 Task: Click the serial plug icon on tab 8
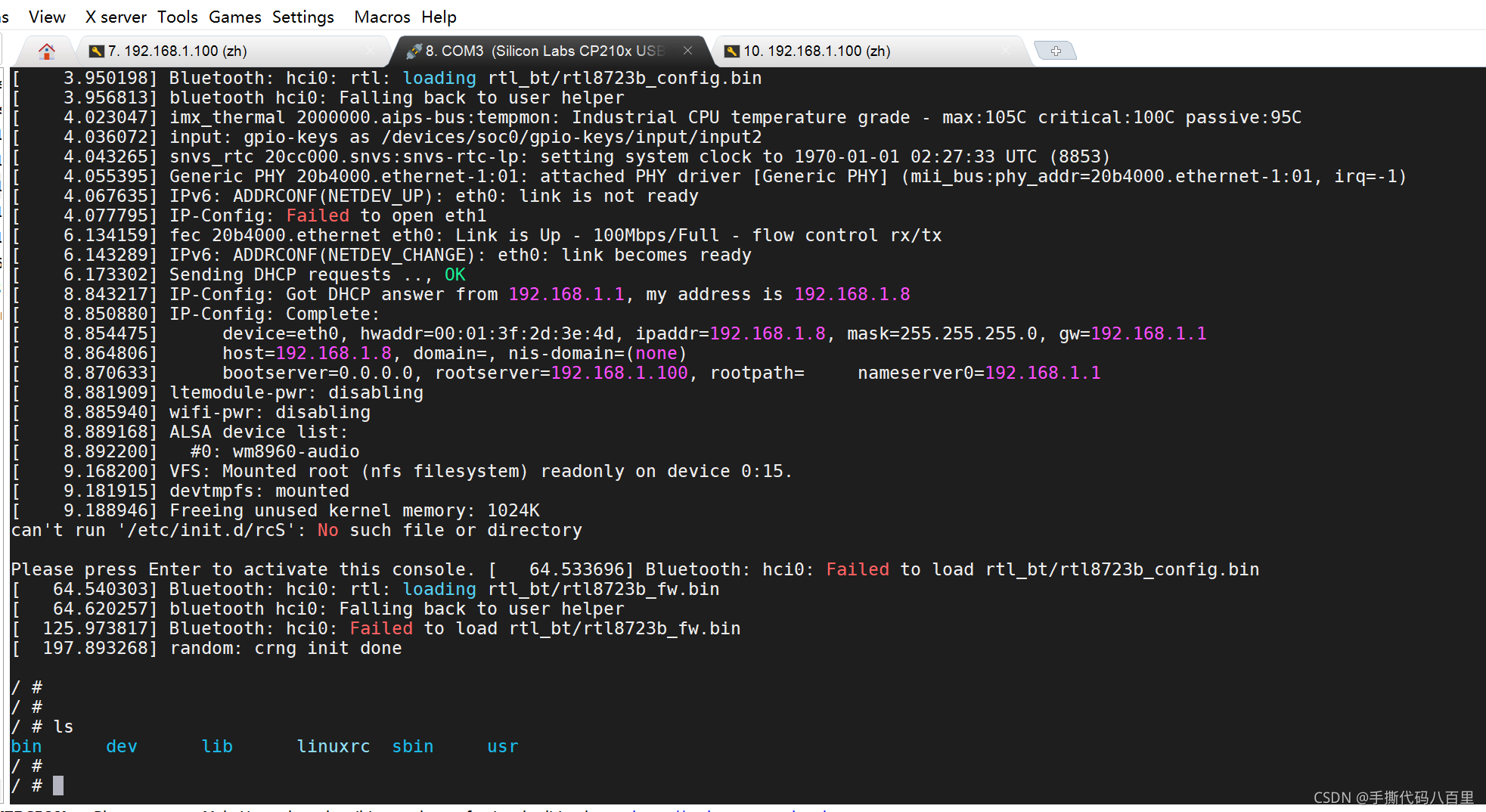click(414, 51)
